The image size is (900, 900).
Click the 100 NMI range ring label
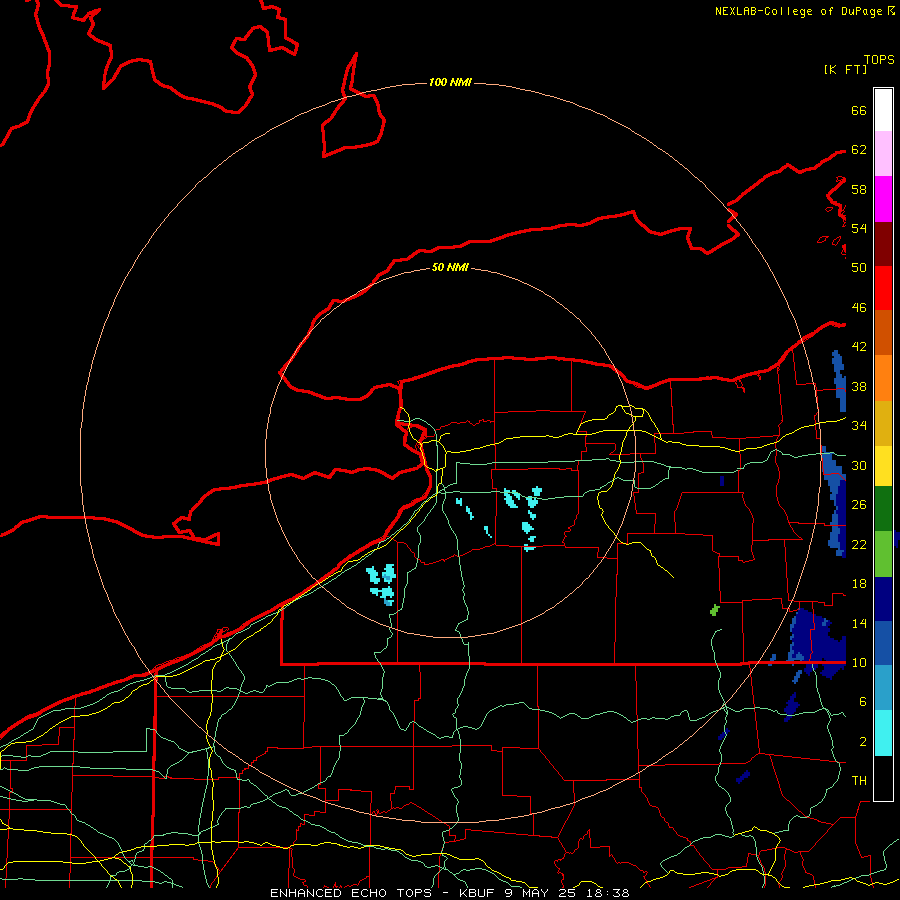pyautogui.click(x=450, y=82)
